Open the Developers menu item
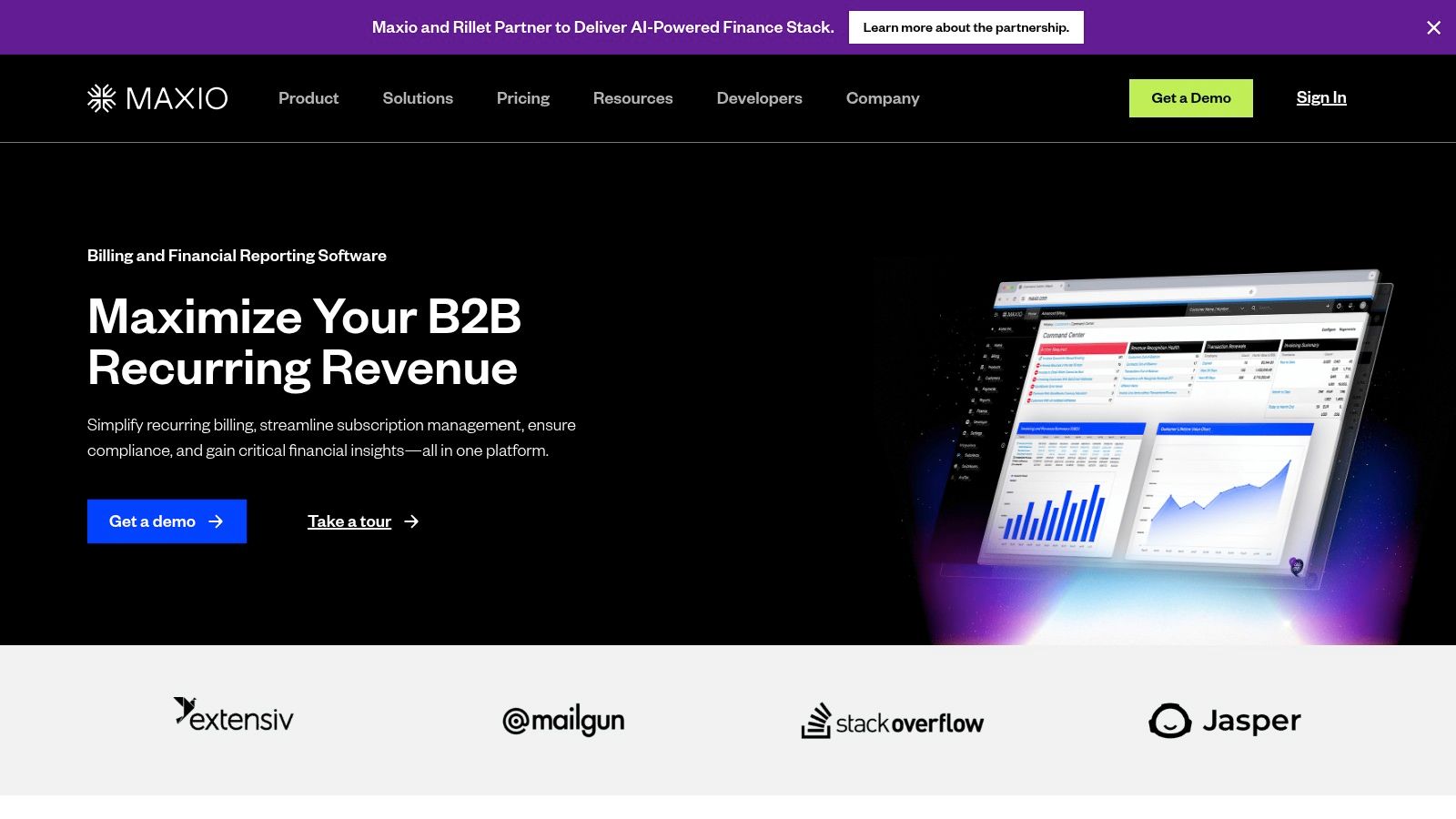The image size is (1456, 819). click(759, 98)
